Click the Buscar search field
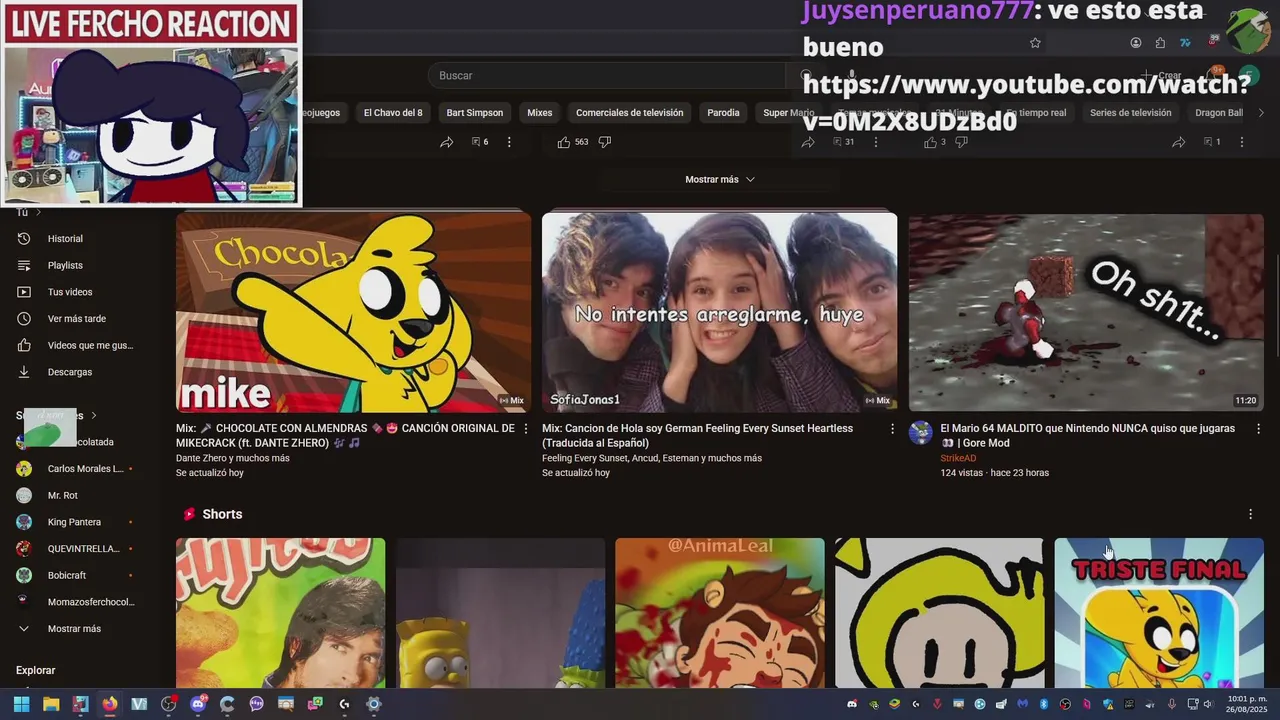 [608, 76]
